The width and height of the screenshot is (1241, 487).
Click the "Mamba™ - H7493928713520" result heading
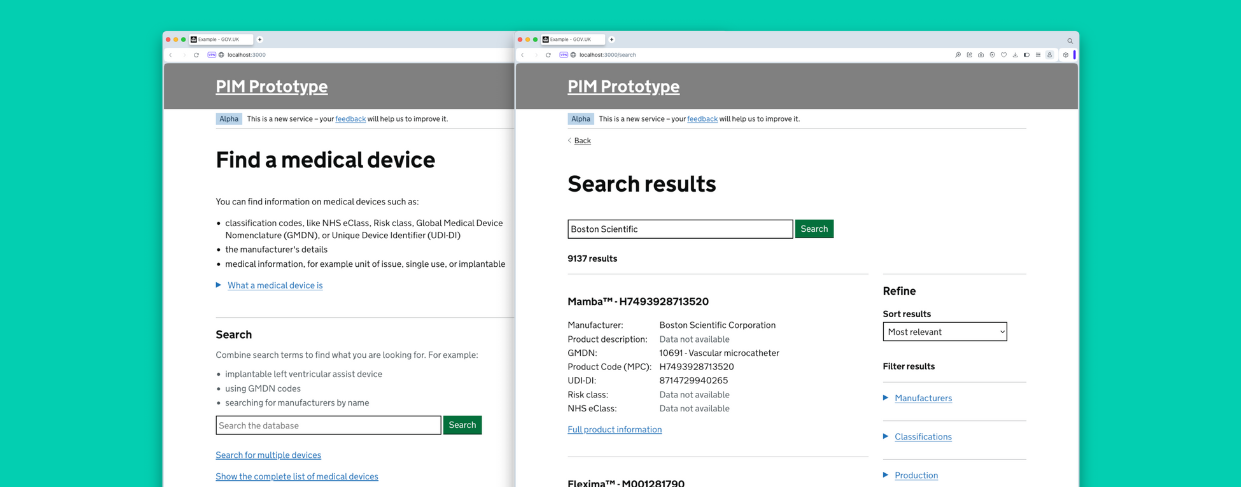point(638,302)
